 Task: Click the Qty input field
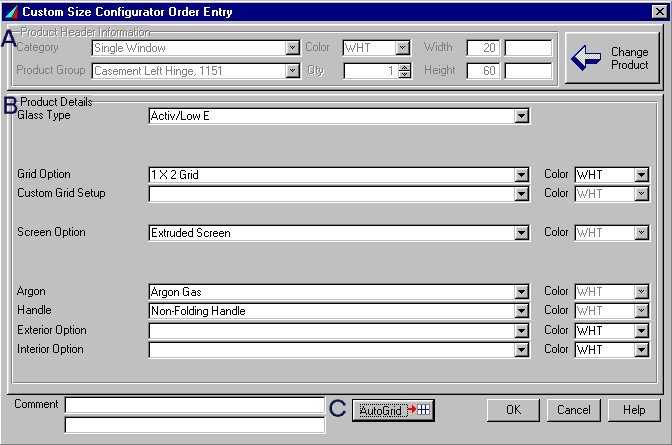tap(371, 71)
